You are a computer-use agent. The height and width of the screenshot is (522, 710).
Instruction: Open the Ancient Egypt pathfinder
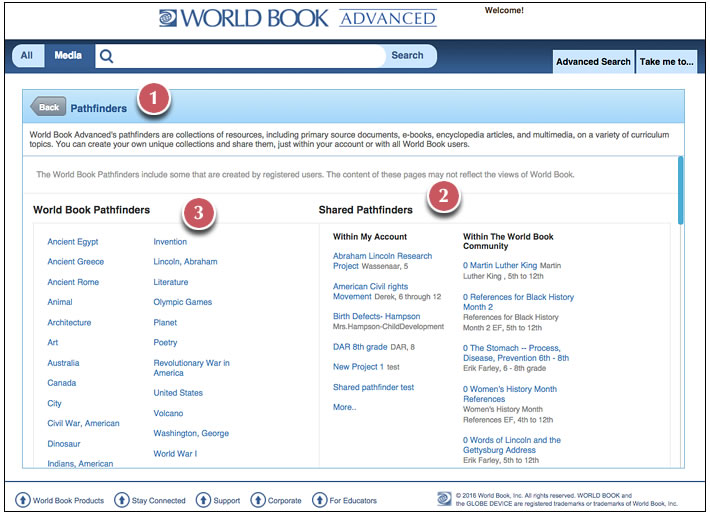point(73,242)
